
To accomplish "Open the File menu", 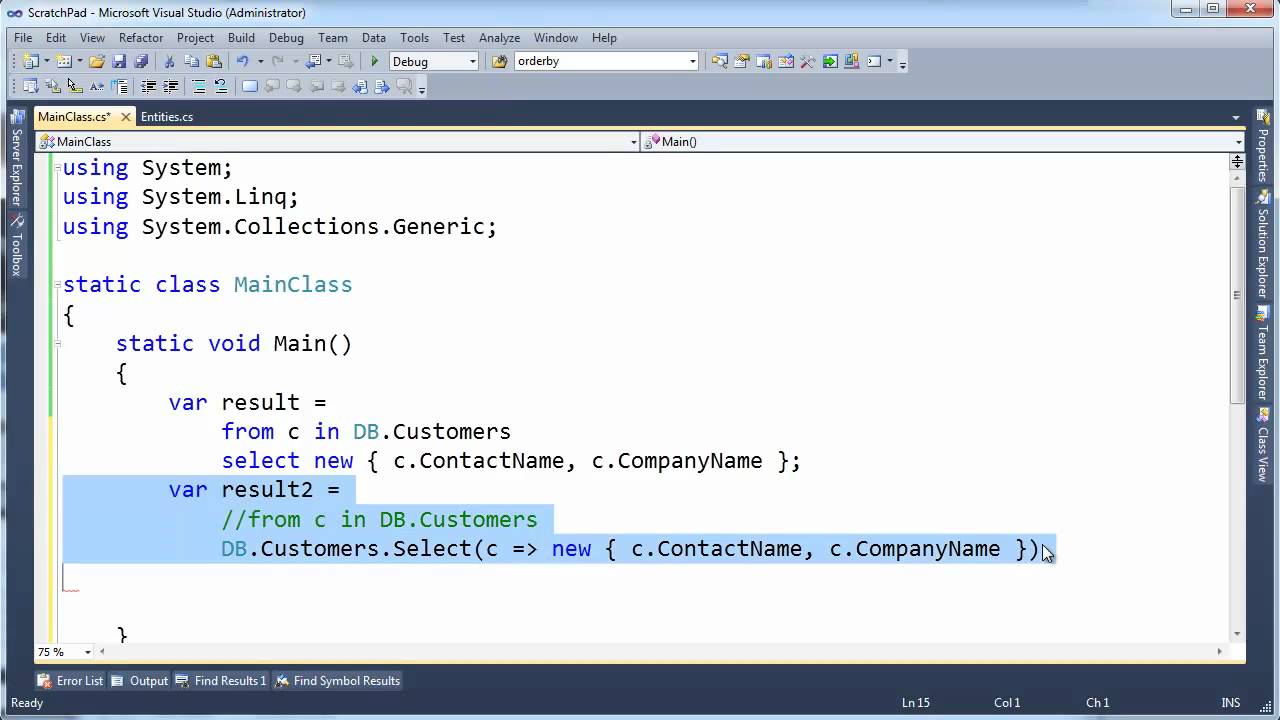I will (x=23, y=37).
